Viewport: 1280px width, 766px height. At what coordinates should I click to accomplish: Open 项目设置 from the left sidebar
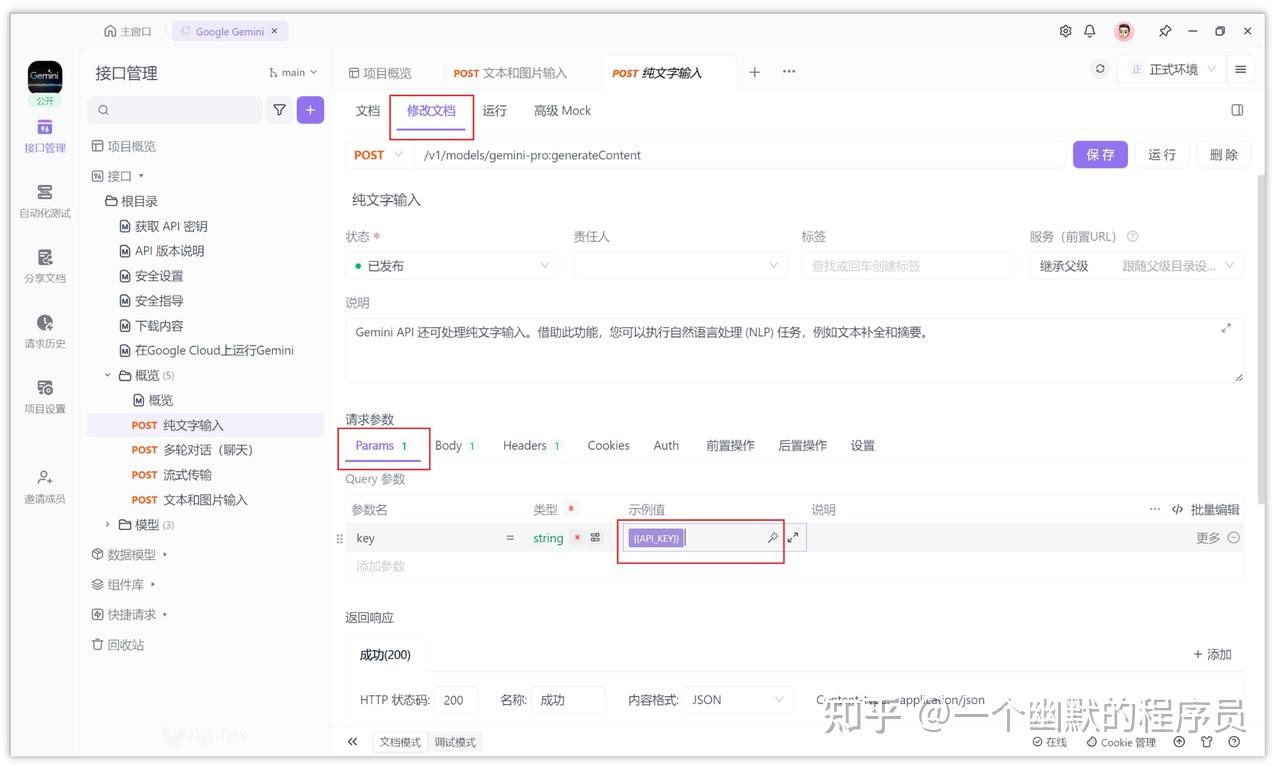point(44,393)
